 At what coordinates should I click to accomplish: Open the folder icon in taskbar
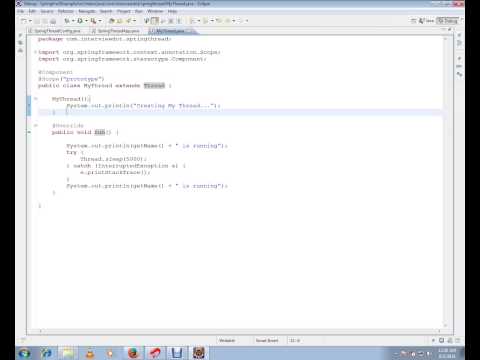tap(68, 353)
